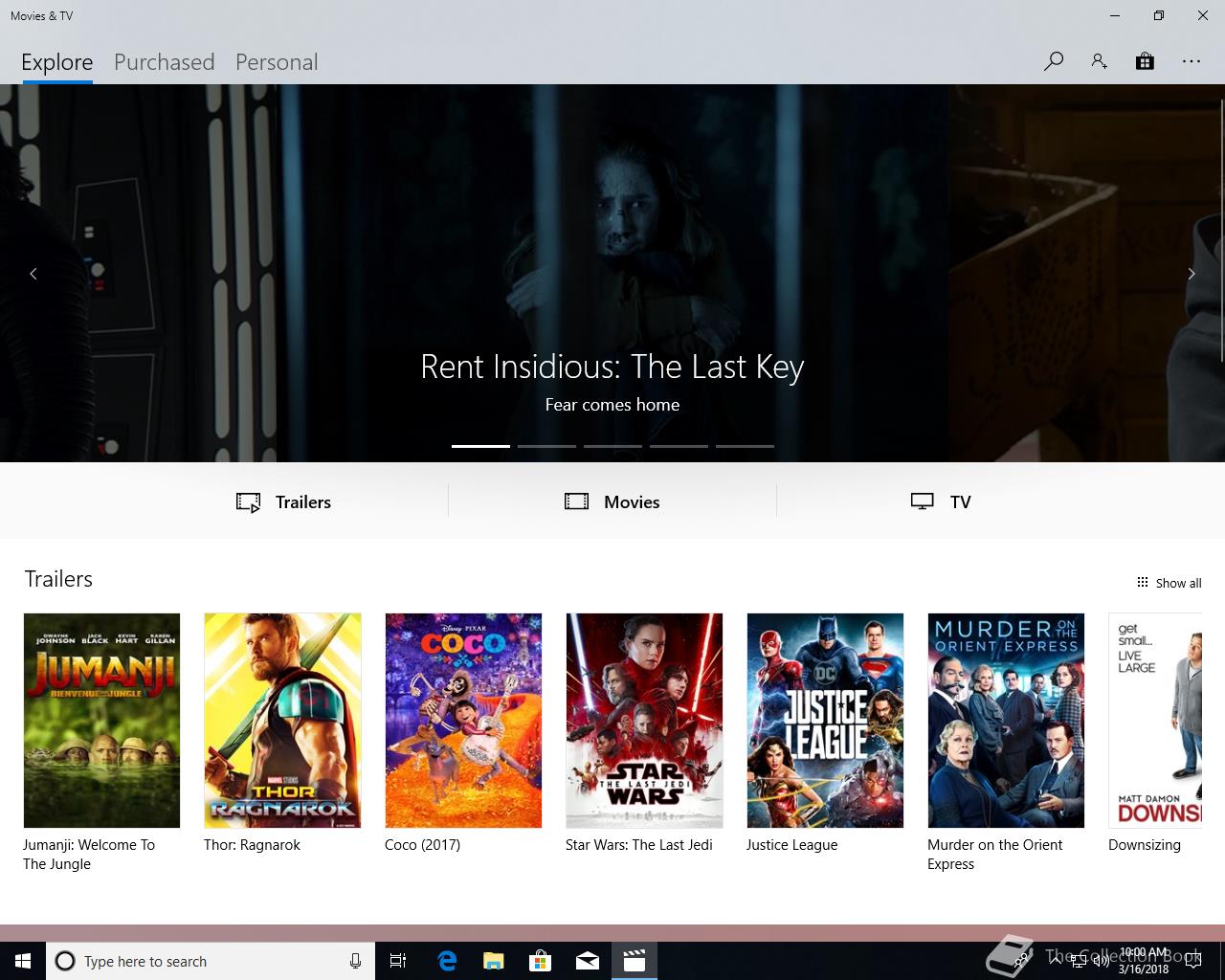1225x980 pixels.
Task: Select the fourth carousel page indicator
Action: 679,446
